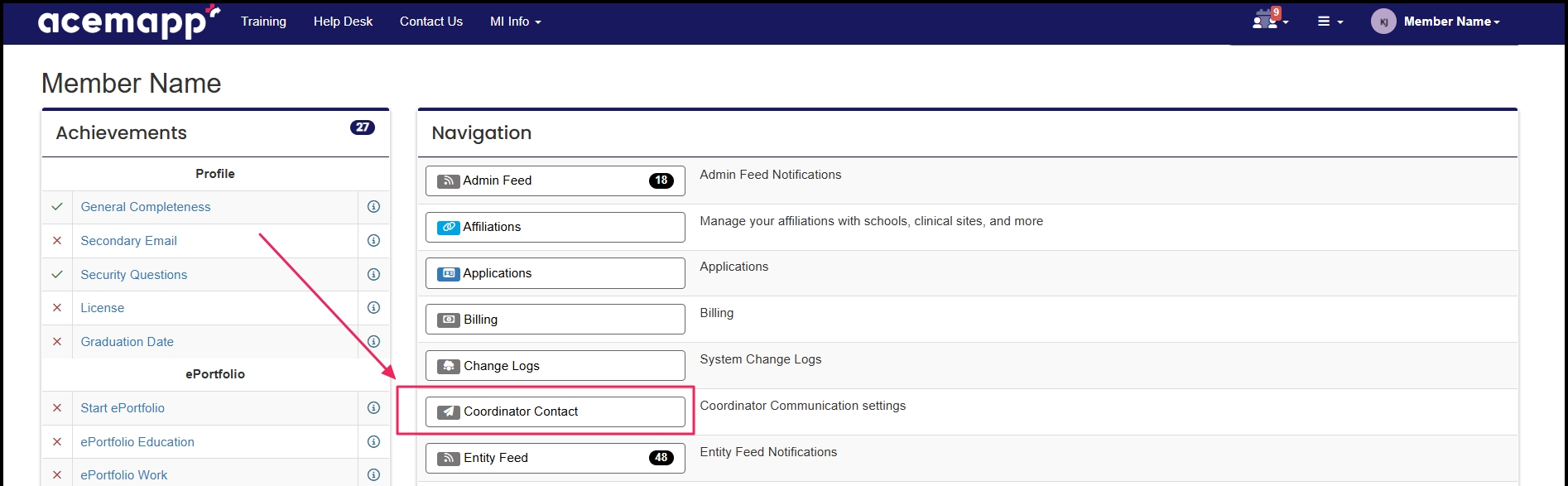Click info icon for License
Image resolution: width=1568 pixels, height=486 pixels.
373,308
